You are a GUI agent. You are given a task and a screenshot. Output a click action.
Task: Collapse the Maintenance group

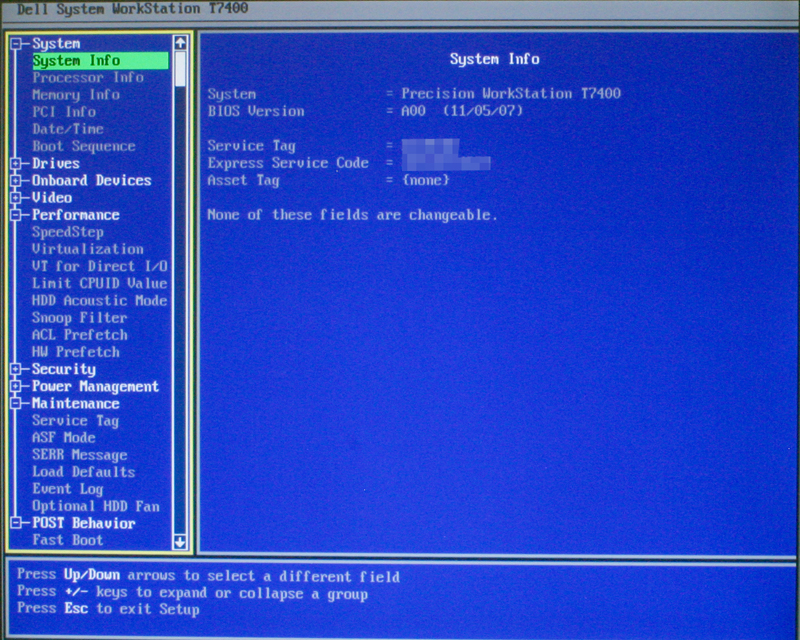click(16, 403)
